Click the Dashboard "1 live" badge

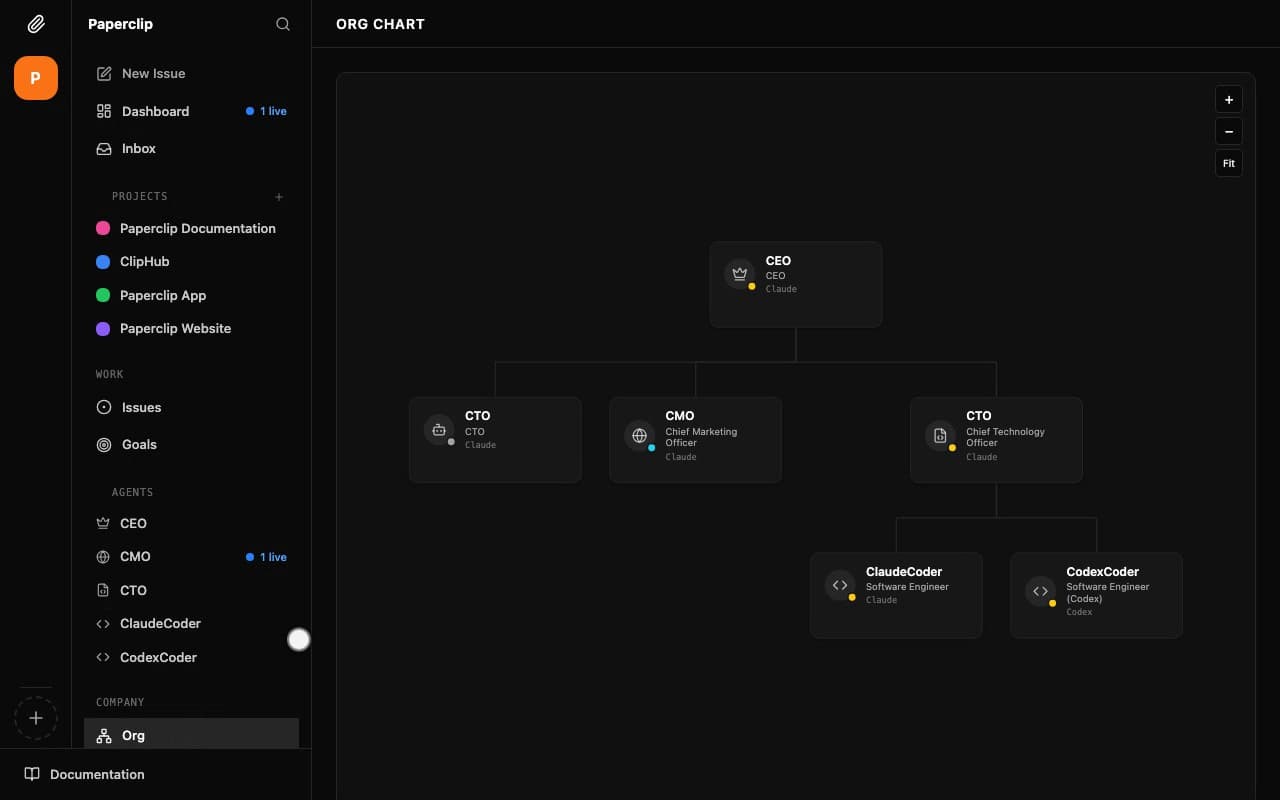(266, 111)
